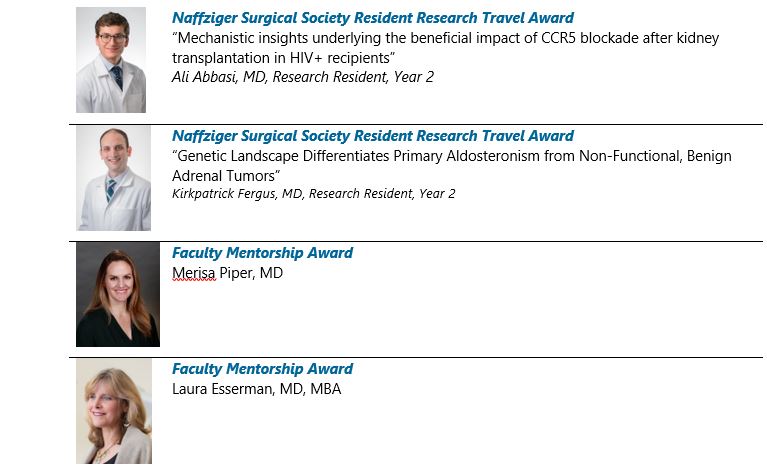Image resolution: width=767 pixels, height=467 pixels.
Task: Click the first Naffziger Travel Award heading
Action: pyautogui.click(x=373, y=18)
